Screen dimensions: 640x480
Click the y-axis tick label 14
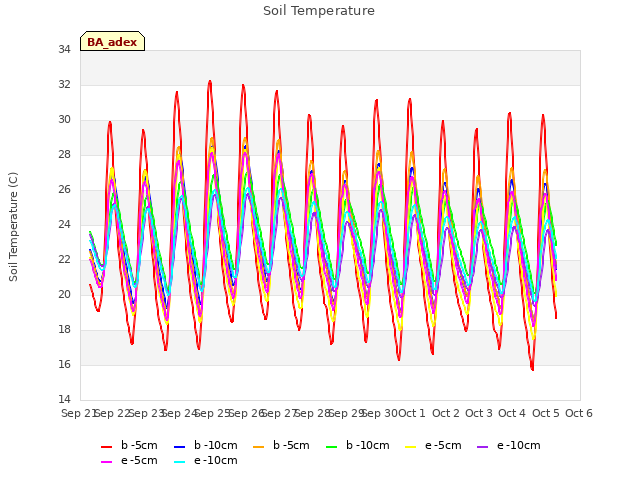[x=64, y=399]
